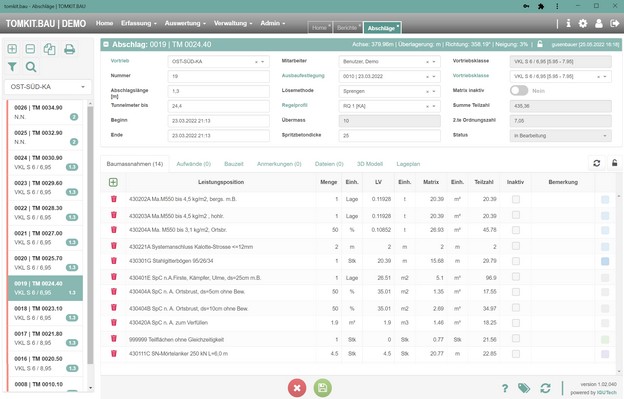Click the add new Abschlag plus icon
This screenshot has width=624, height=399.
pos(12,49)
